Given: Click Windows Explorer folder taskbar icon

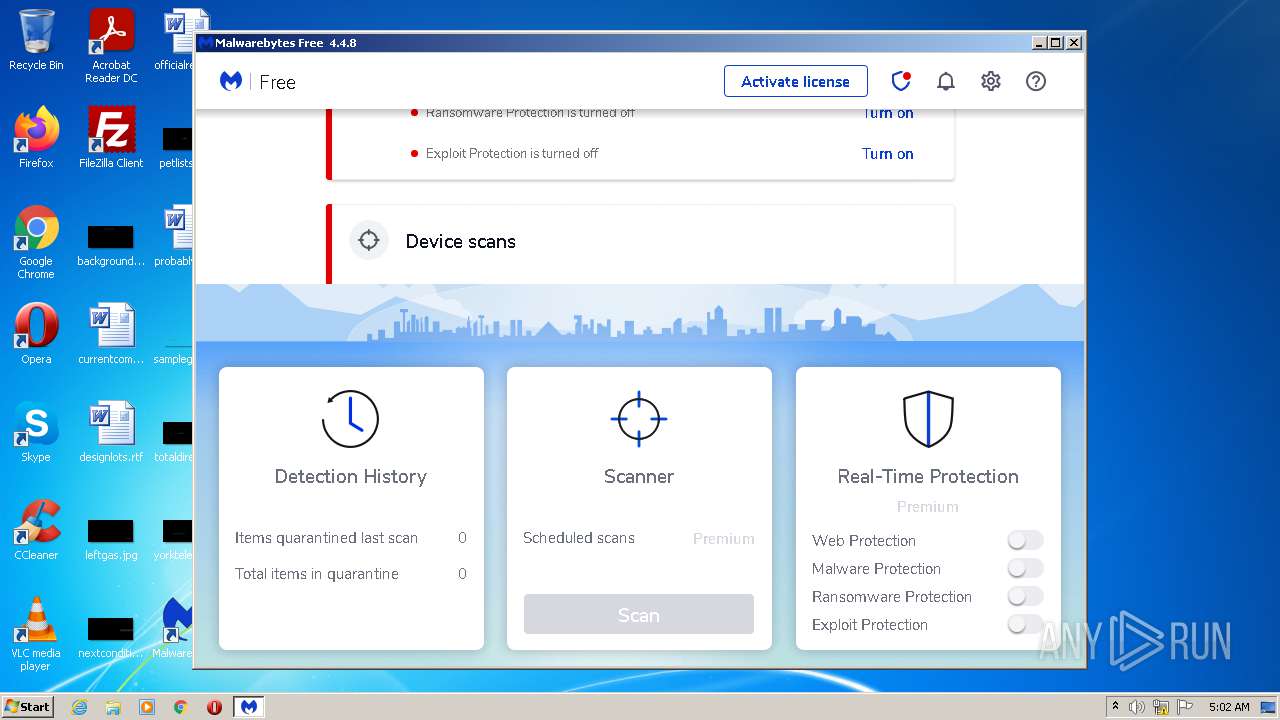Looking at the screenshot, I should (113, 707).
